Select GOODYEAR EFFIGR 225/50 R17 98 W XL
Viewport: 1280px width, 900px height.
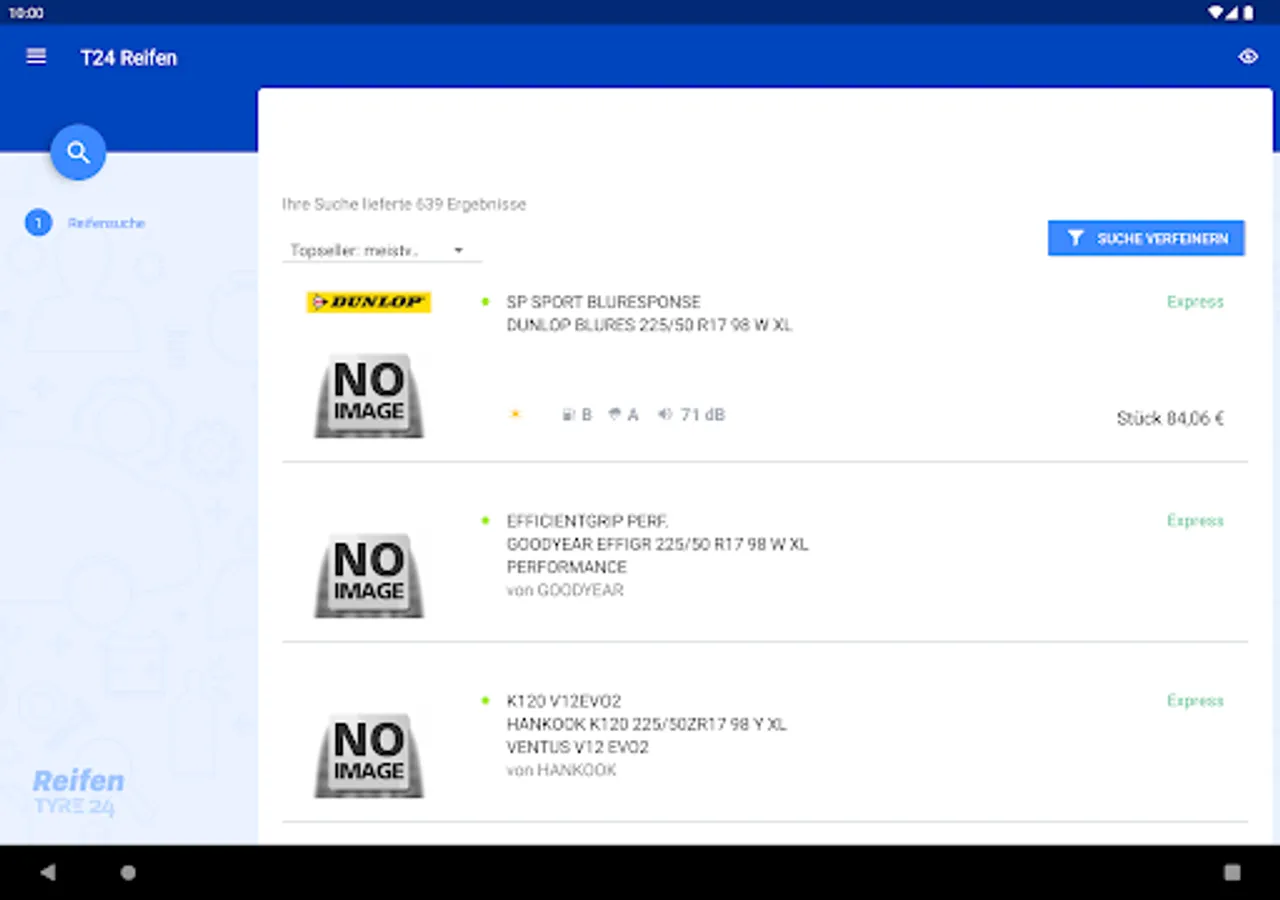[657, 544]
